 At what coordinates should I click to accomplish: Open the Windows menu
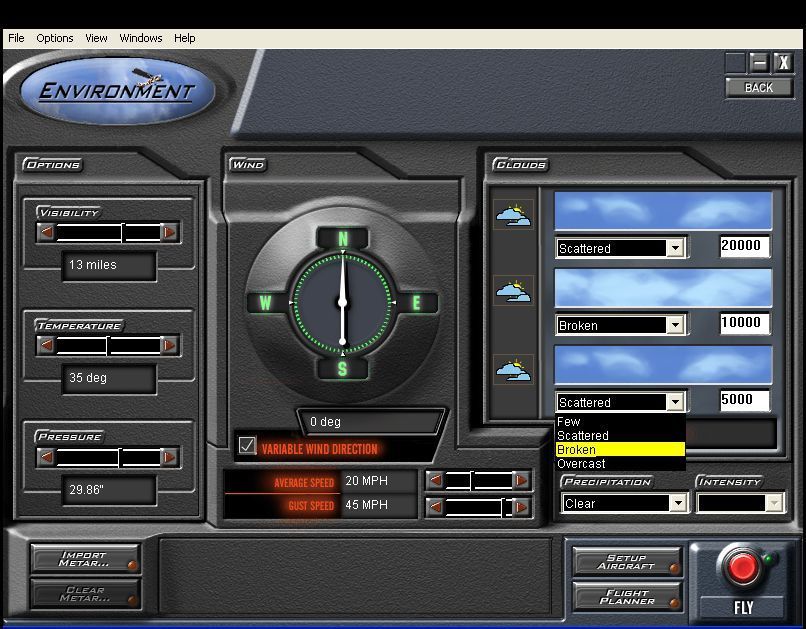(x=141, y=38)
